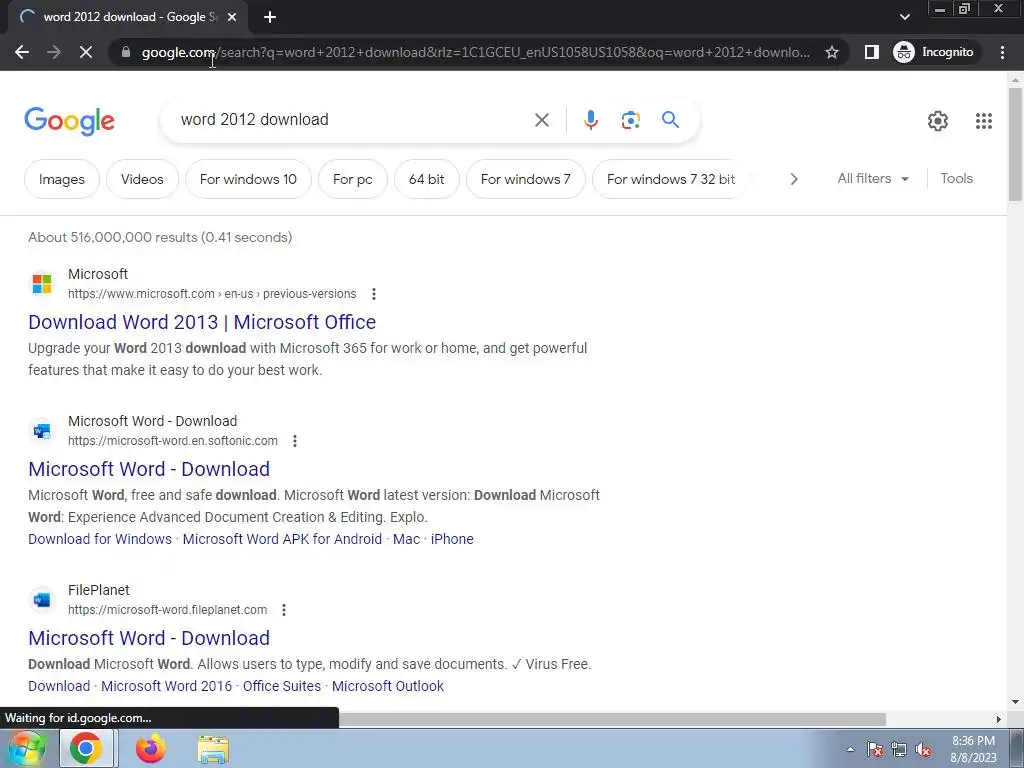Screen dimensions: 1024x768
Task: Select the 'For windows 7' chip
Action: coord(526,179)
